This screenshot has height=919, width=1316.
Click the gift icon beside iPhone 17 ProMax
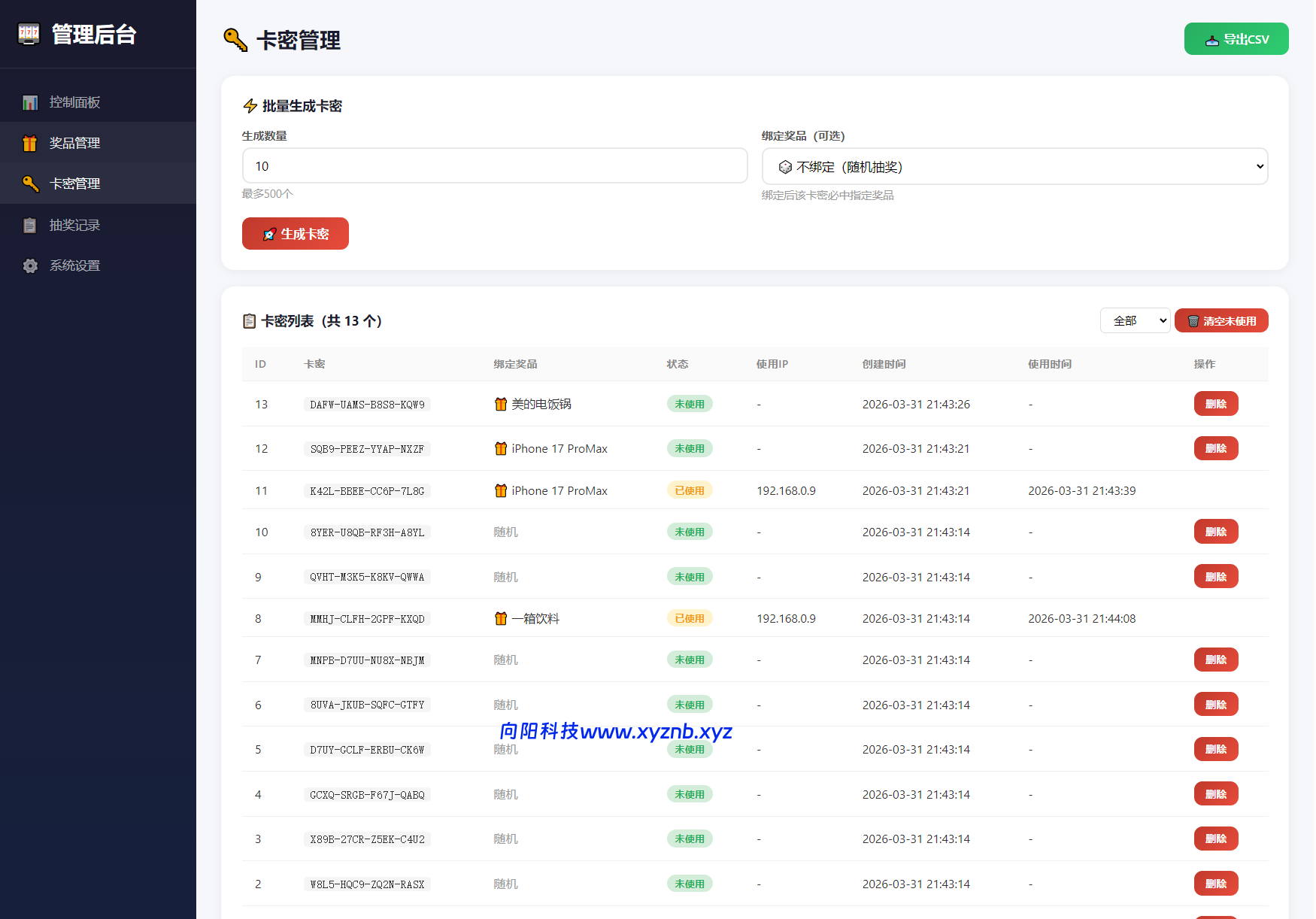[x=500, y=448]
